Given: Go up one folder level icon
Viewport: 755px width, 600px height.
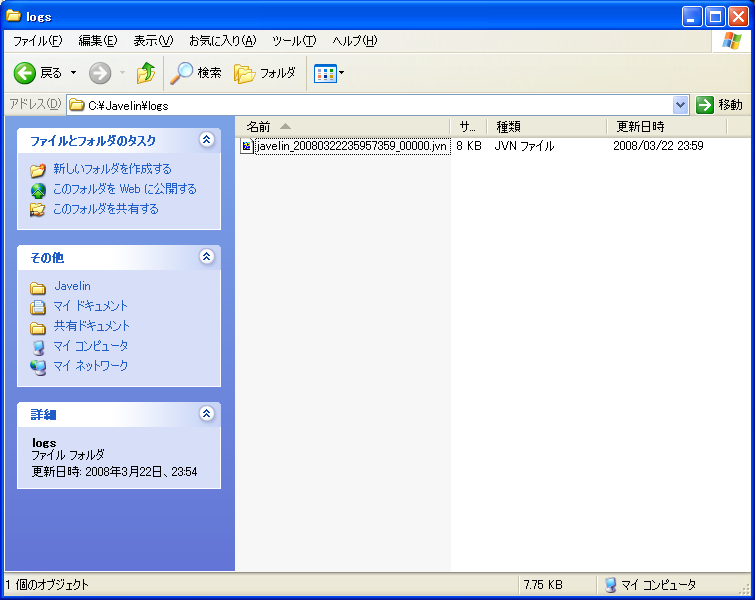Looking at the screenshot, I should pos(146,73).
